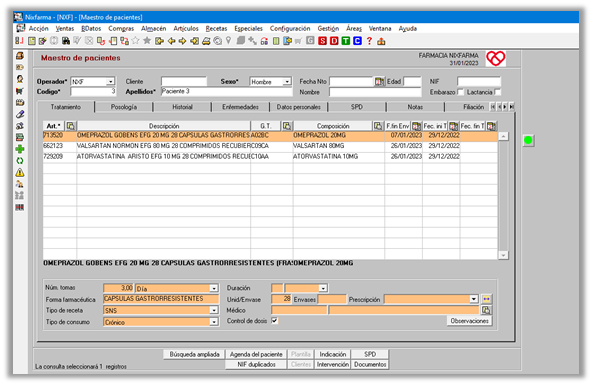Click the Observaciones button

[469, 321]
